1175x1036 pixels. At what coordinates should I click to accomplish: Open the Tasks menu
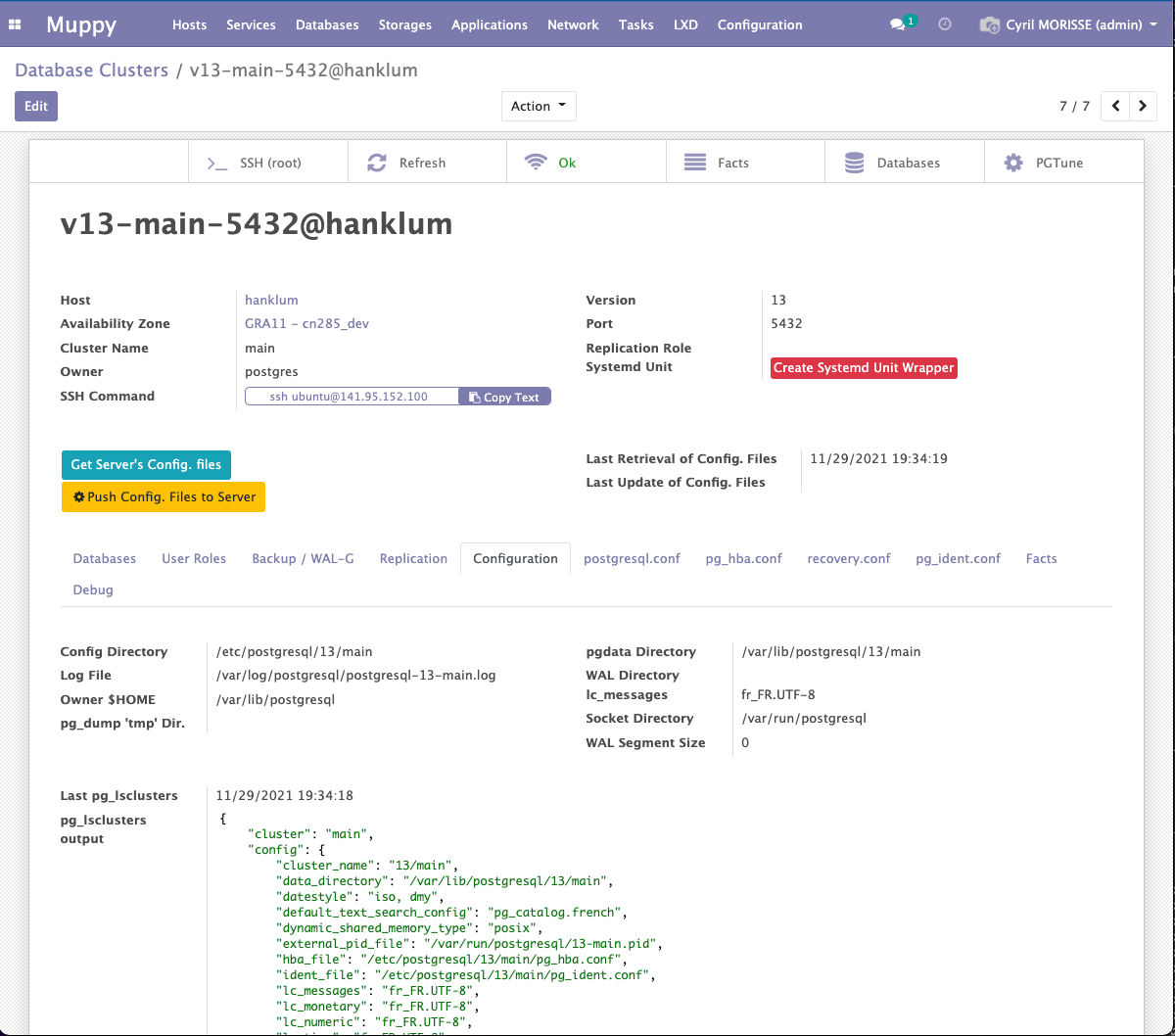(x=636, y=24)
